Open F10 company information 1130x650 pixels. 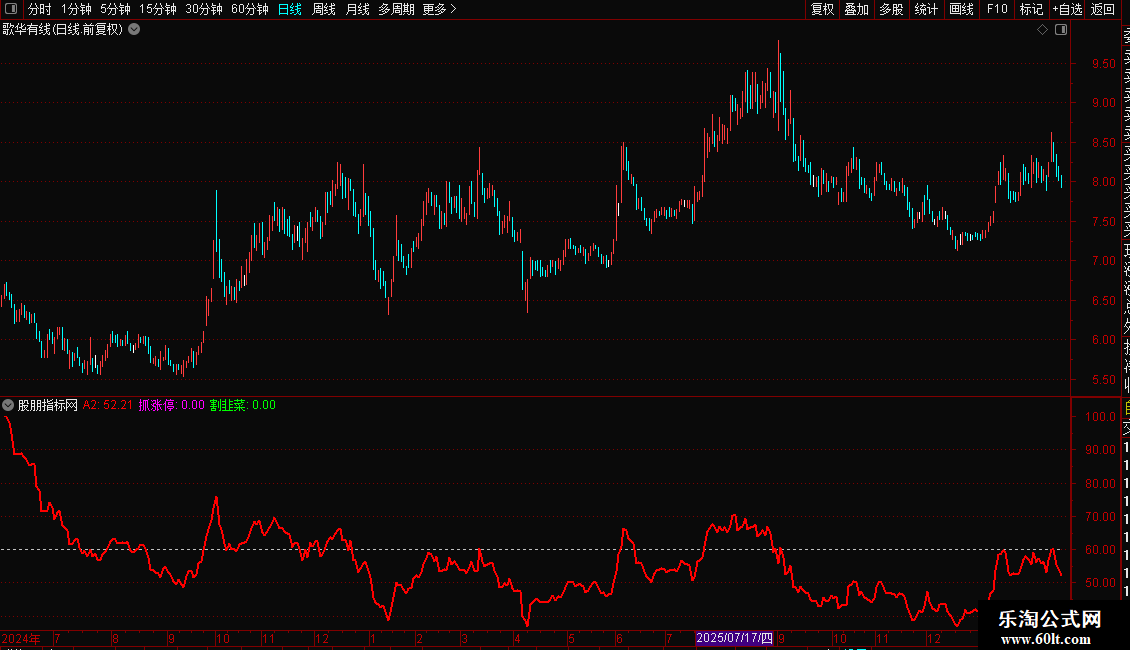pyautogui.click(x=997, y=9)
